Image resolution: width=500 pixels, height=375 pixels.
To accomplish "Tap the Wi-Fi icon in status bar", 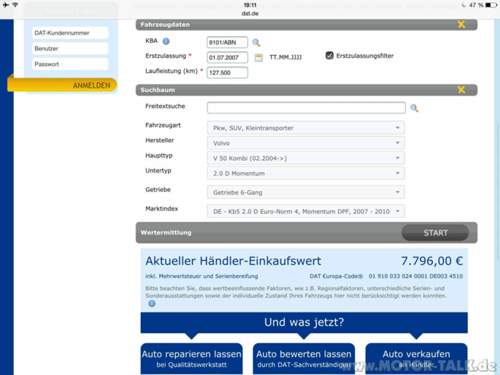I will click(x=15, y=5).
